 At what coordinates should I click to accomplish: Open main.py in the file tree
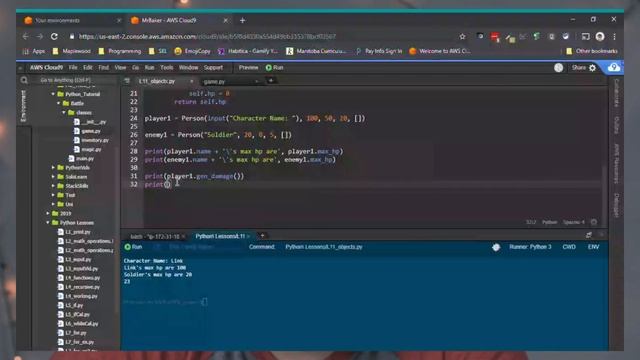coord(84,158)
